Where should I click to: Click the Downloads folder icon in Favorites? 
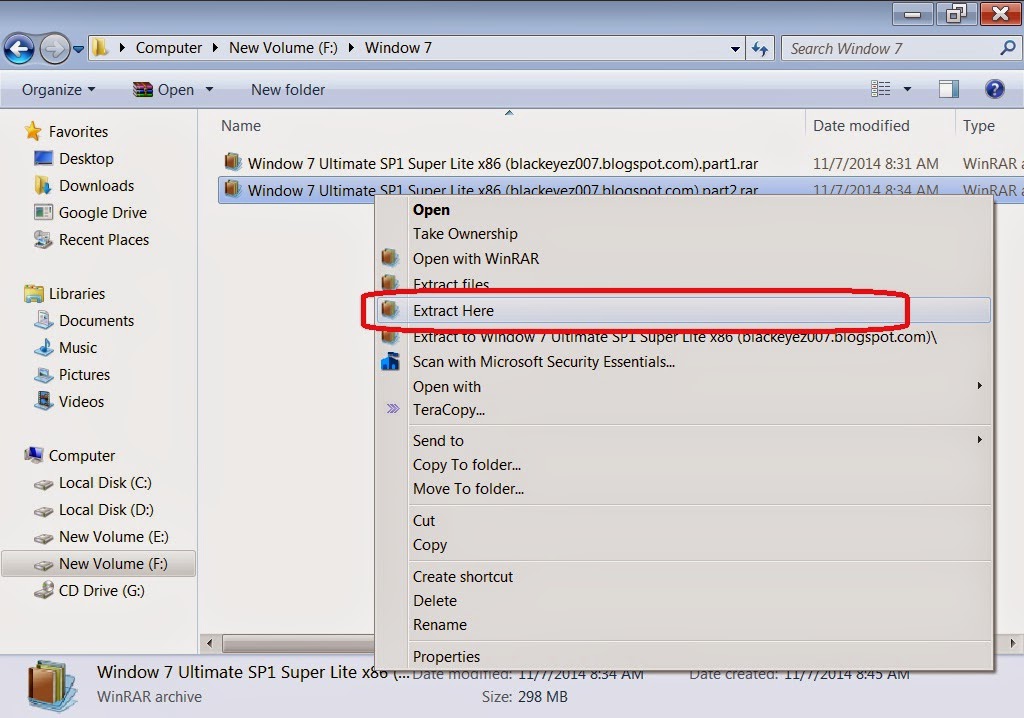tap(42, 186)
